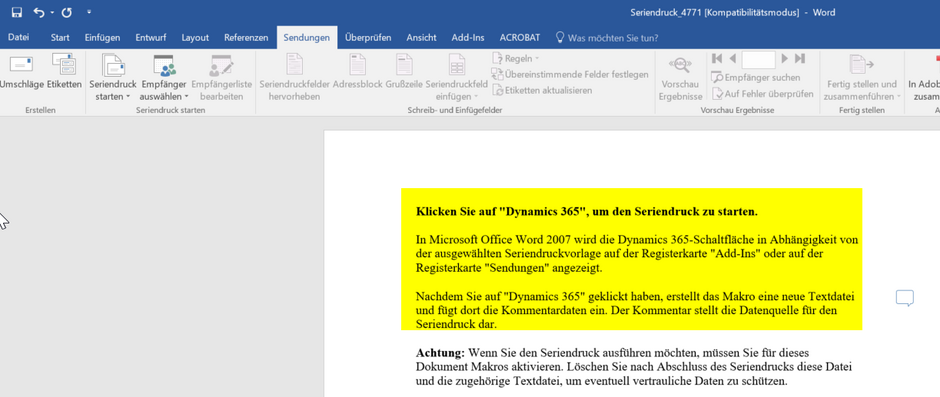Toggle Vorschau Ergebnisse

pos(680,77)
